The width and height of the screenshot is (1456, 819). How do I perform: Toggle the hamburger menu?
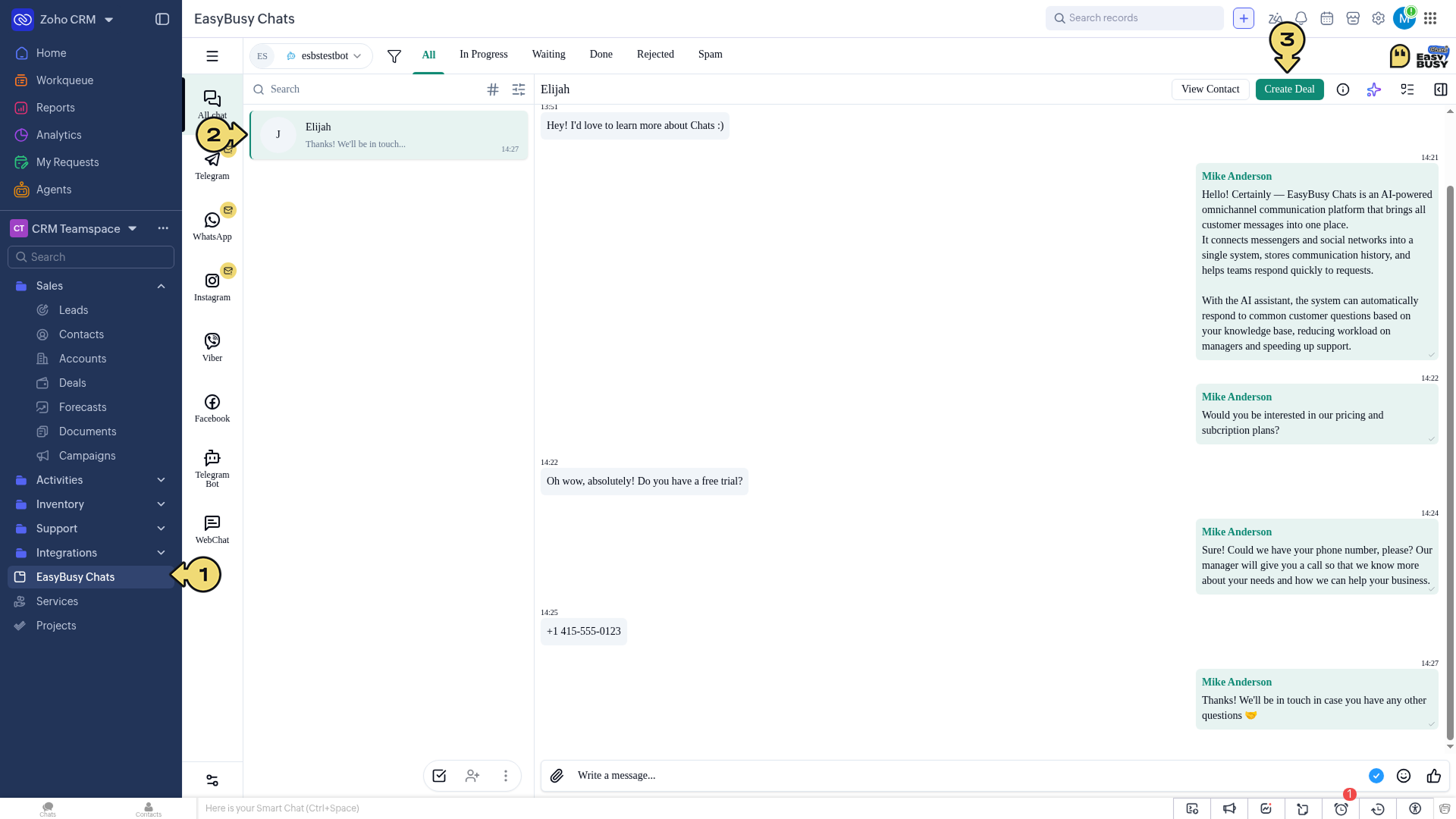(212, 56)
